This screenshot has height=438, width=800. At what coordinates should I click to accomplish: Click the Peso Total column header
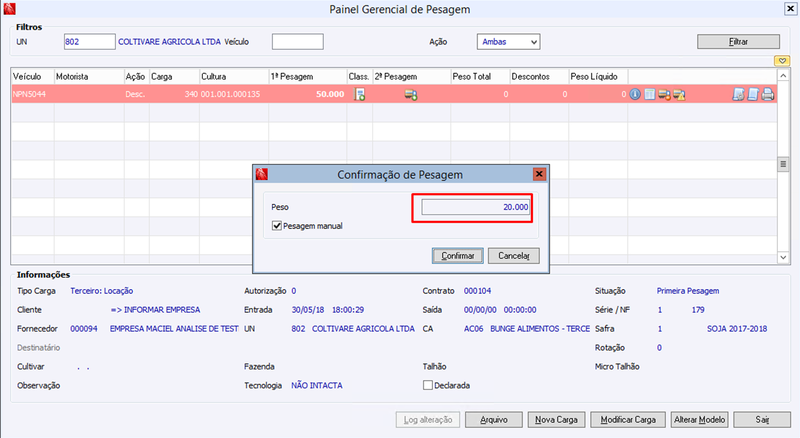tap(480, 77)
